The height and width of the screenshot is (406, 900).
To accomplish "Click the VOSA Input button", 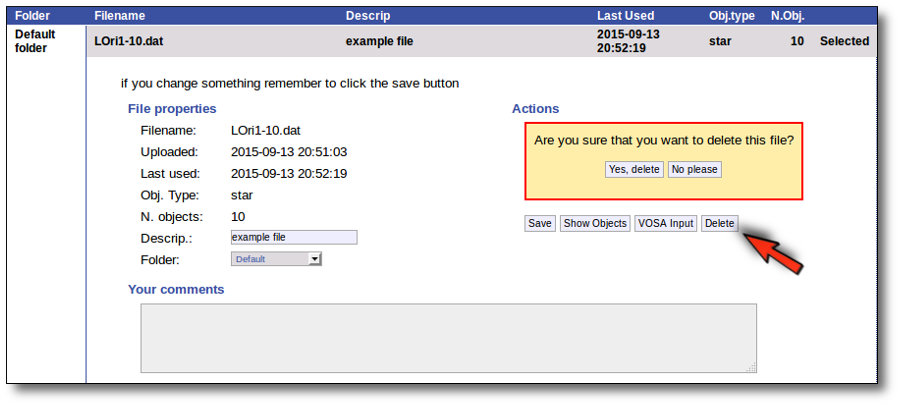I will coord(666,223).
